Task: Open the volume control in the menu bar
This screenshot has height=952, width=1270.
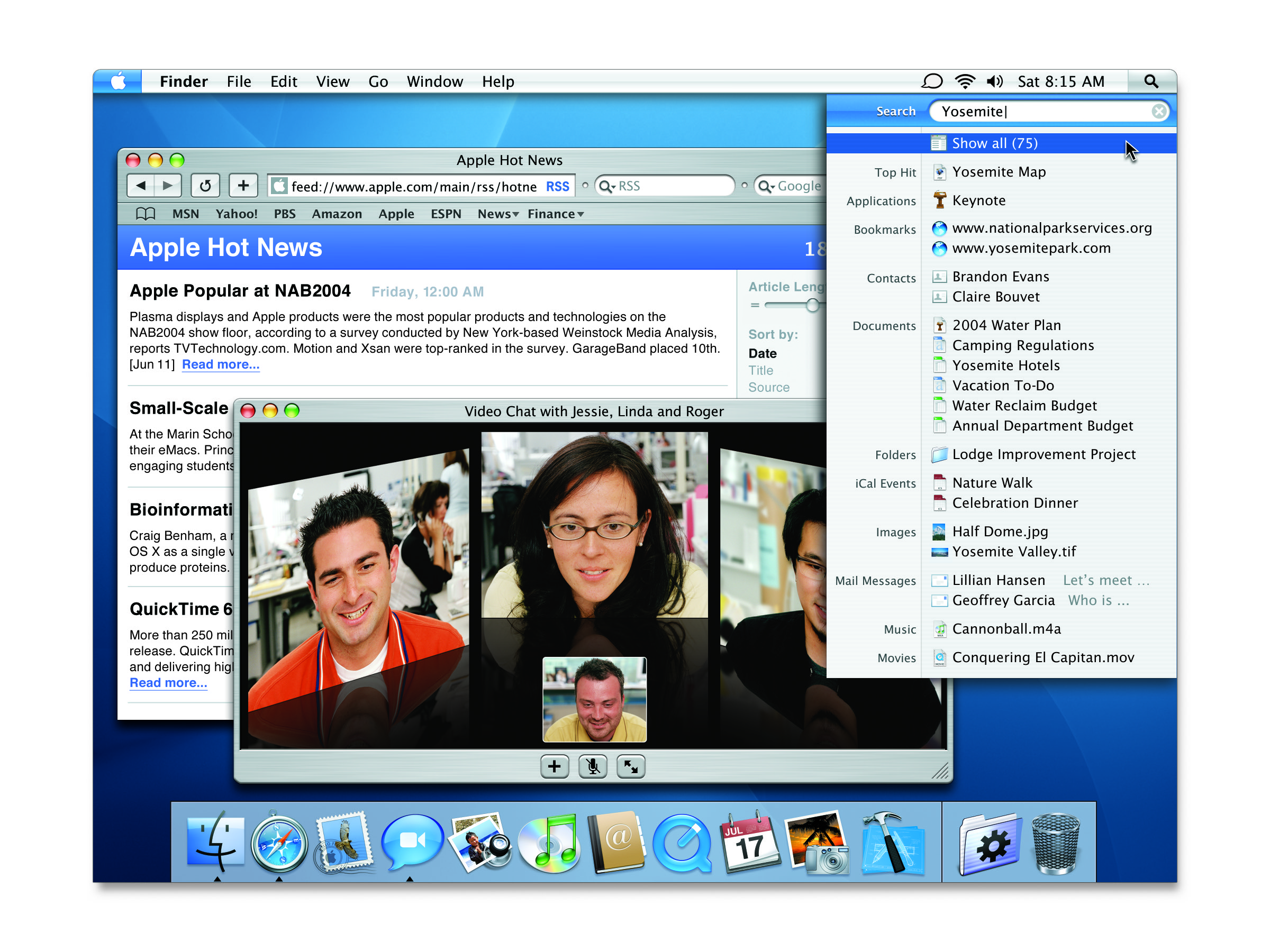Action: tap(995, 81)
